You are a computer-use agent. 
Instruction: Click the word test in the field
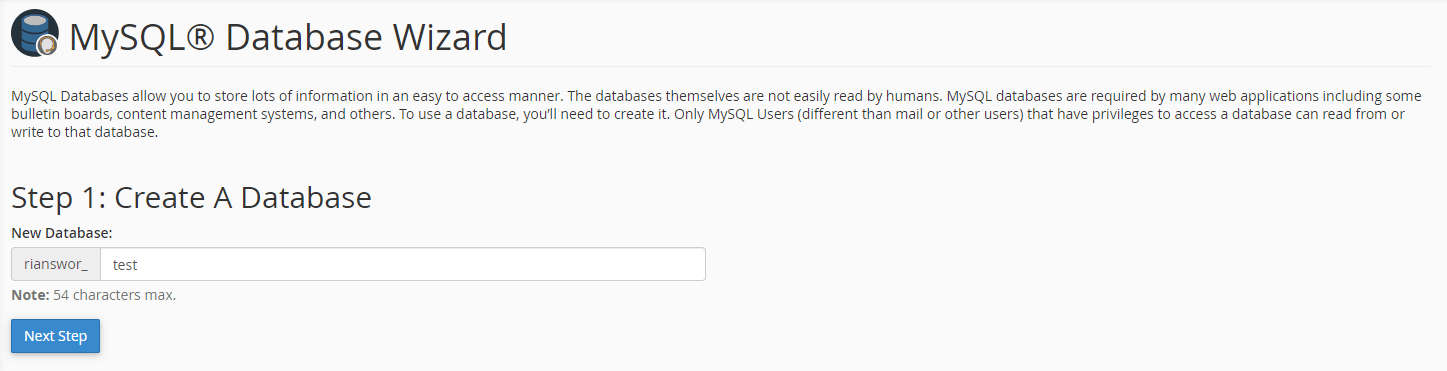125,265
